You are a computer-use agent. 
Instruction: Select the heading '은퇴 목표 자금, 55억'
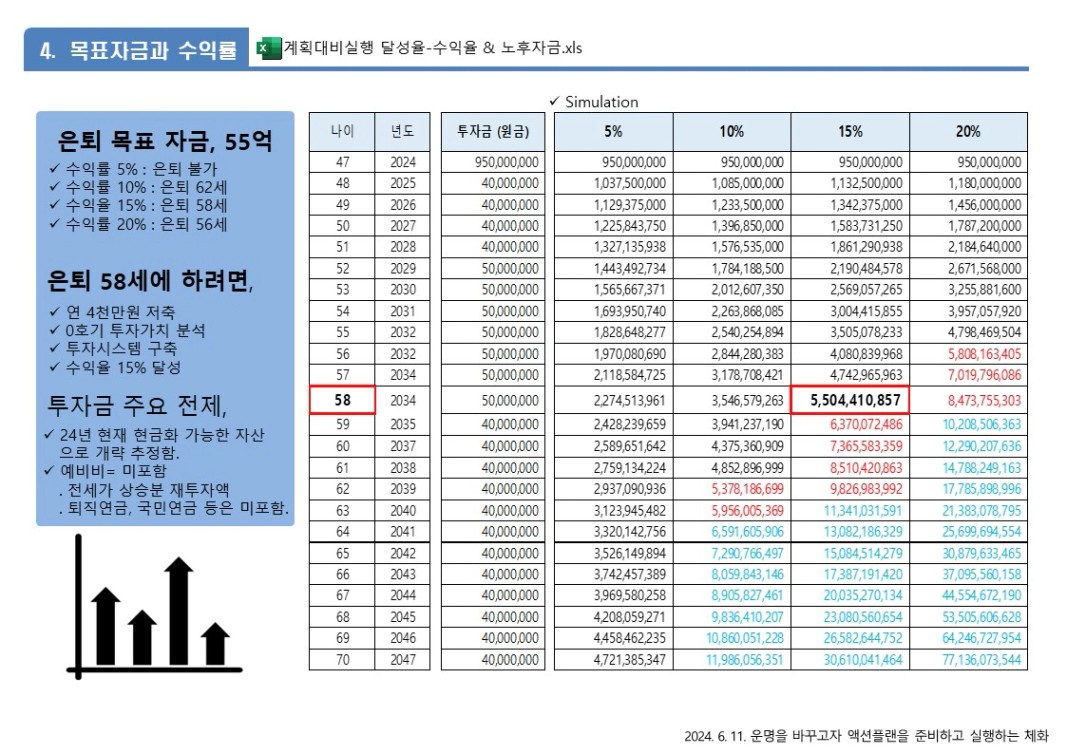164,142
